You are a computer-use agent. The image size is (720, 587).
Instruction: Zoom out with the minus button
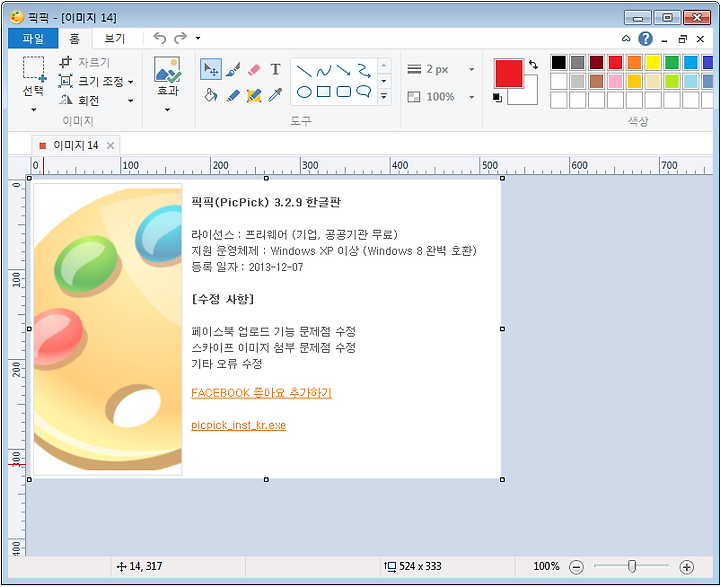click(576, 567)
